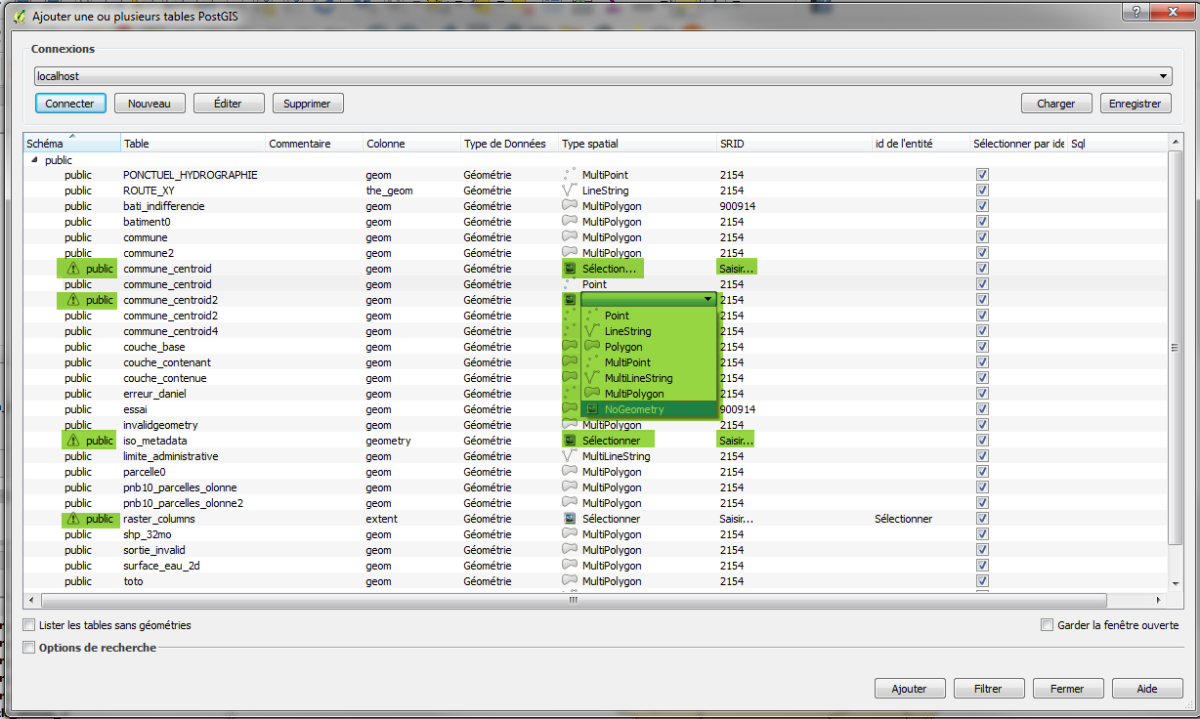Click the polygon icon in the toto row
Viewport: 1200px width, 719px height.
coord(570,581)
